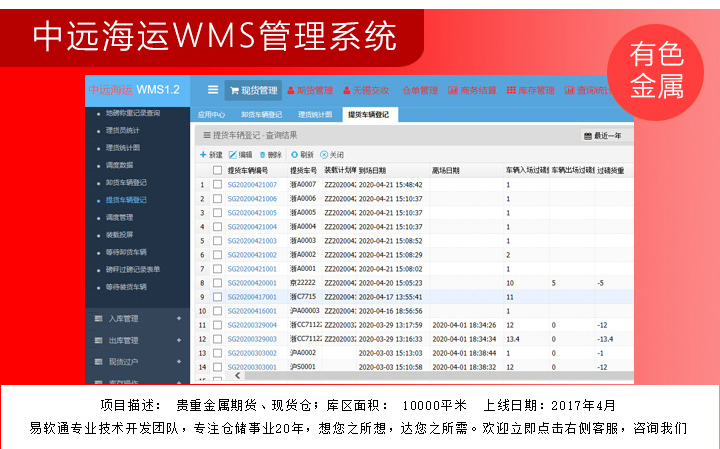Open 地磅称重记录查询 in the sidebar
720x449 pixels.
[133, 113]
